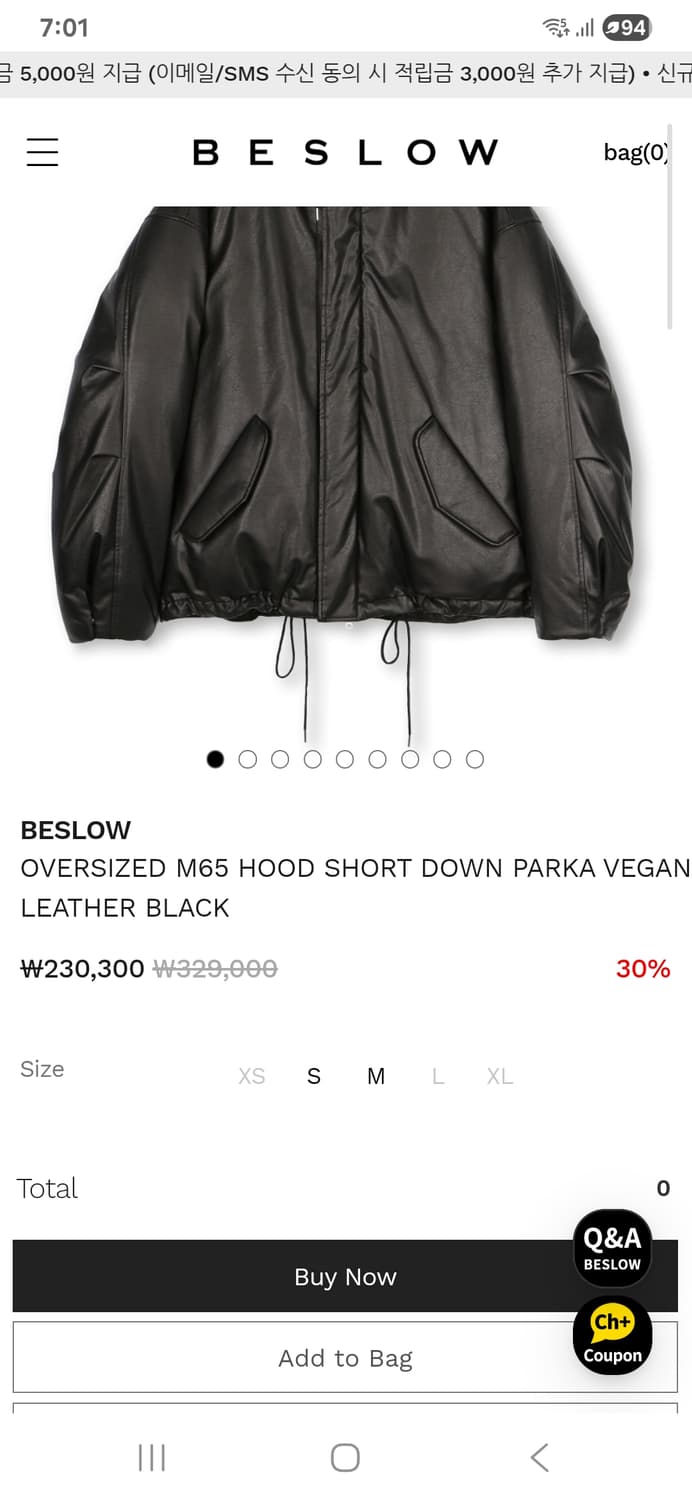Select size L option
This screenshot has width=692, height=1500.
click(x=438, y=1076)
